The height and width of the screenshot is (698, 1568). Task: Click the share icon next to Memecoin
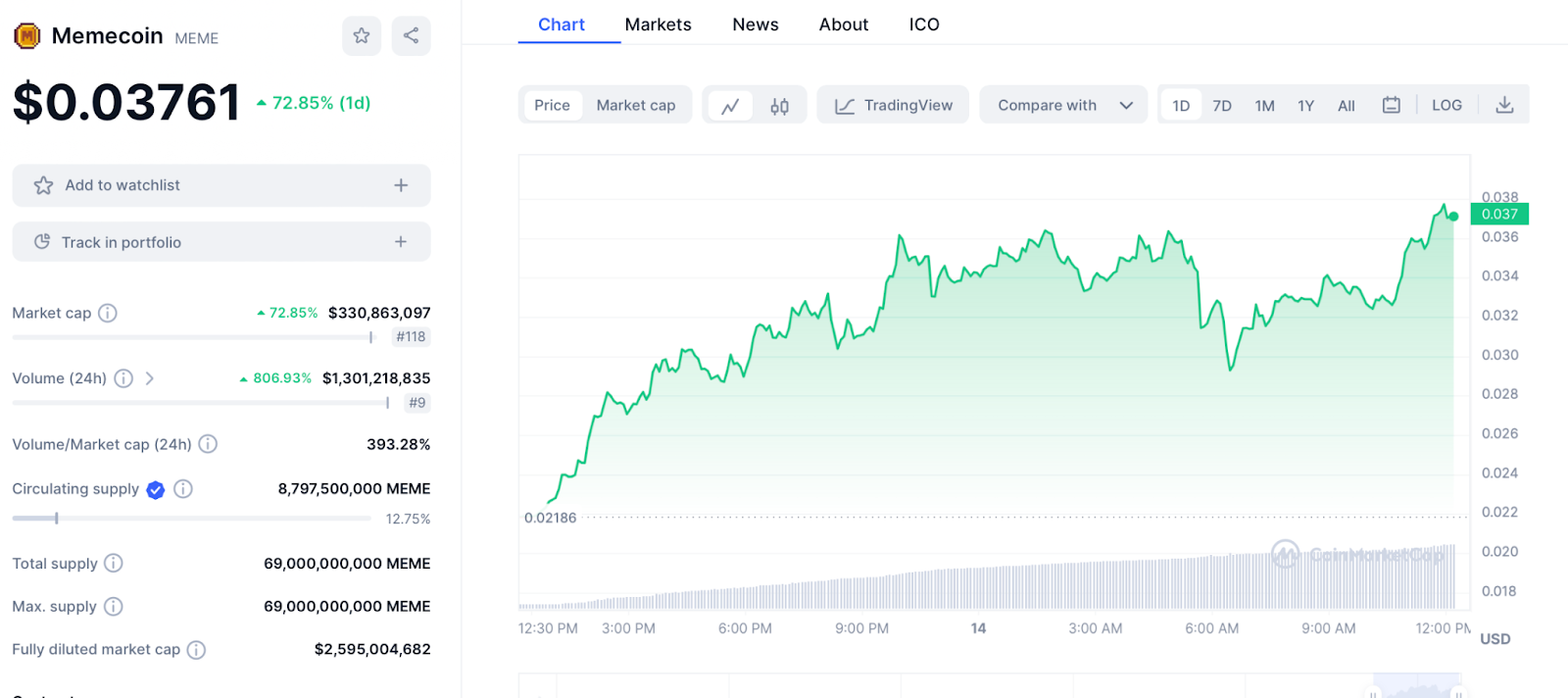(411, 36)
